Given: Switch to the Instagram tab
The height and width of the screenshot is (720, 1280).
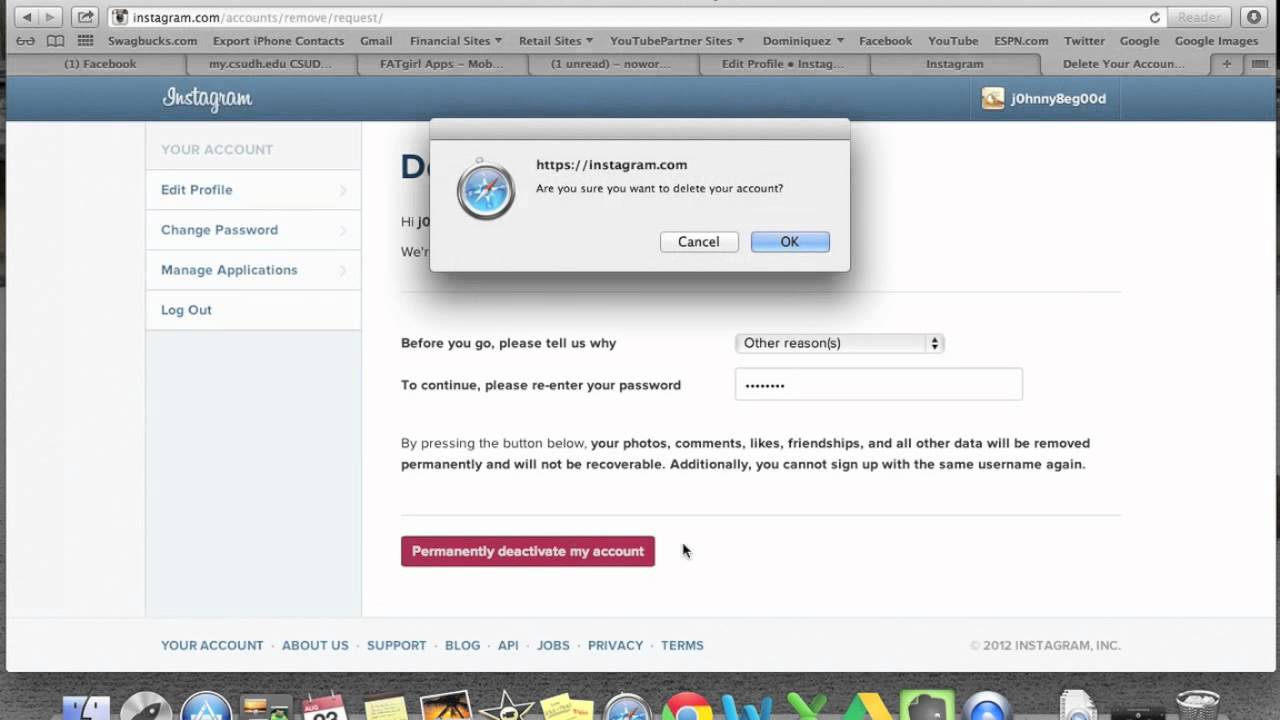Looking at the screenshot, I should tap(954, 64).
